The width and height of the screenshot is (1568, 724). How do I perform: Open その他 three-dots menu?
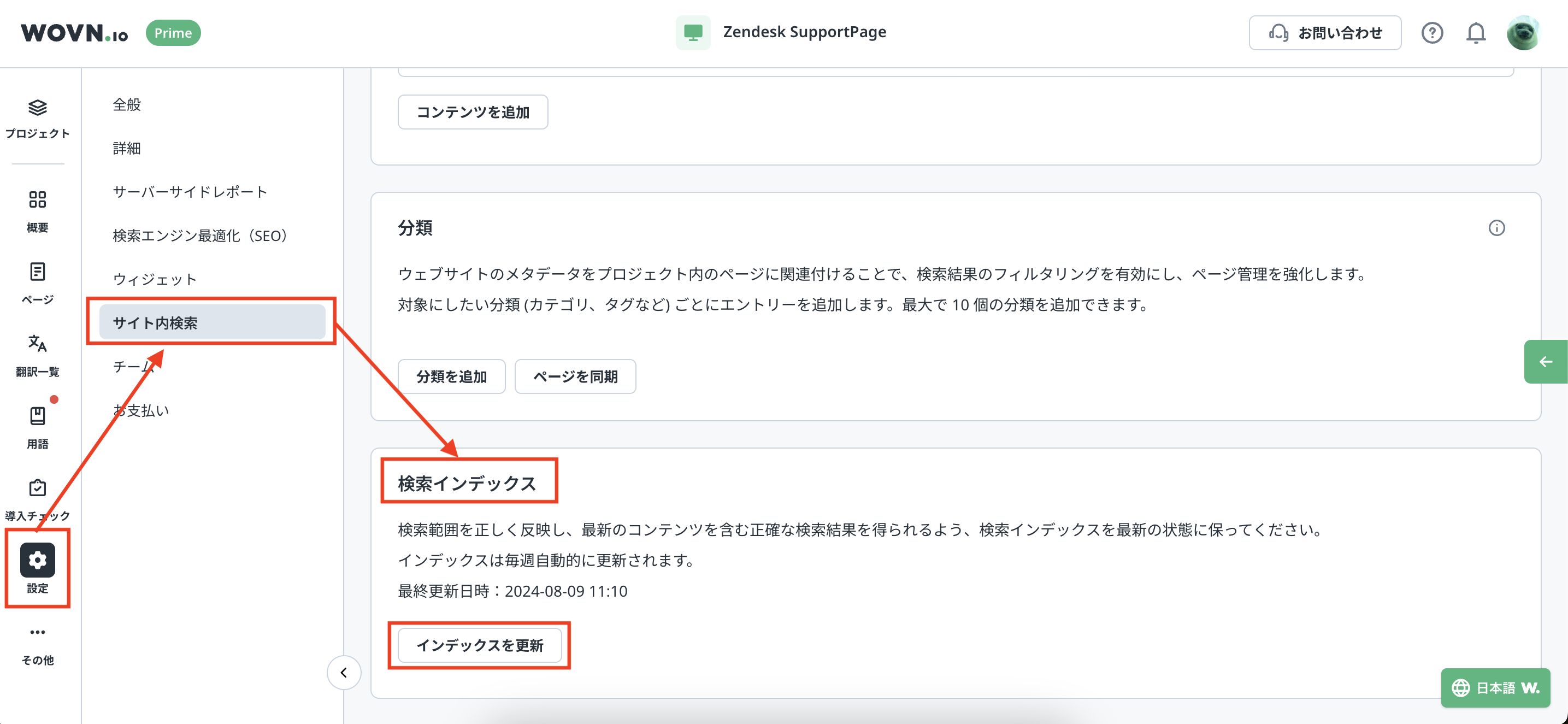(37, 633)
